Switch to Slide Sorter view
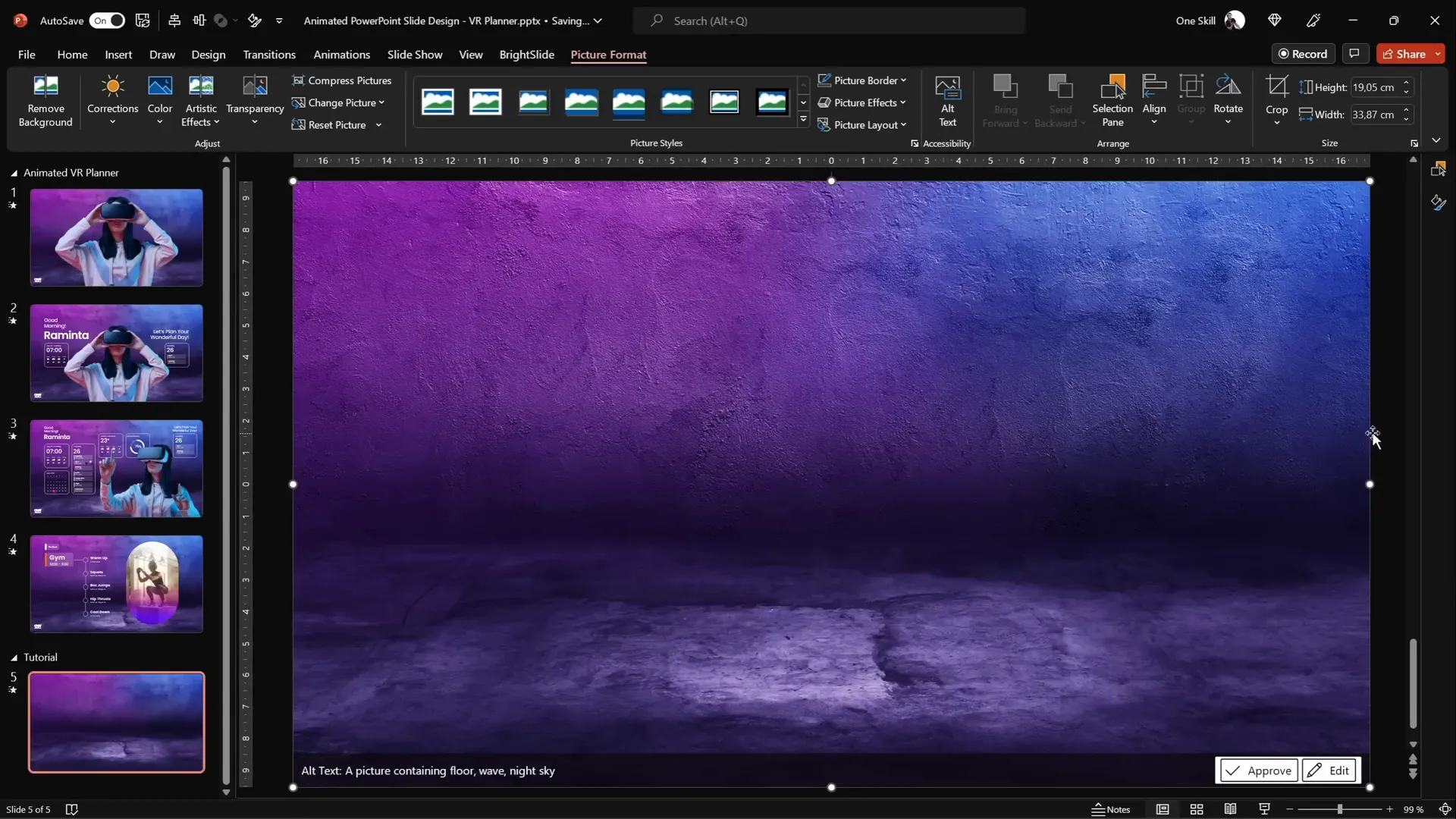The image size is (1456, 819). [1197, 809]
